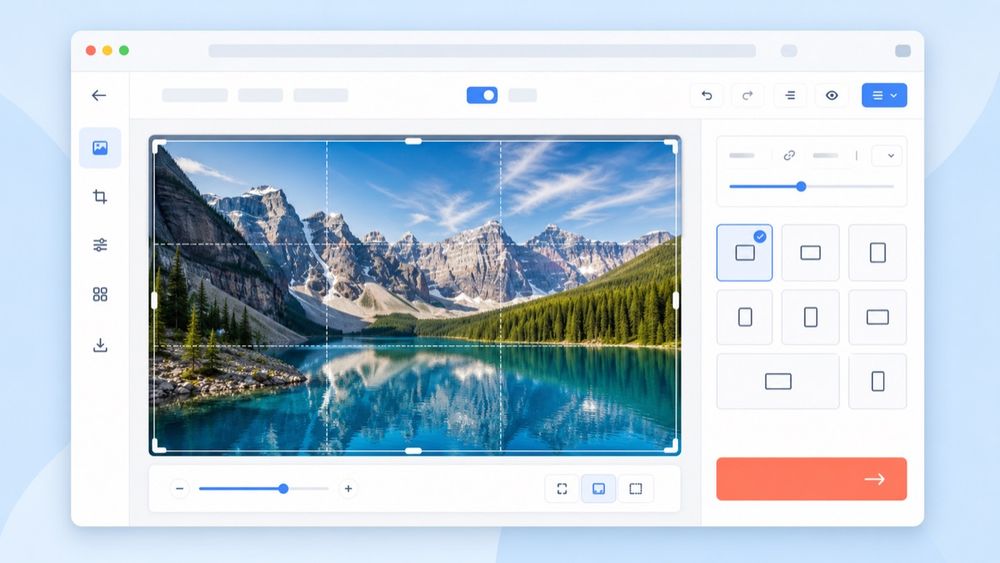1000x563 pixels.
Task: Click the grey pill beside the blue toggle
Action: [522, 96]
